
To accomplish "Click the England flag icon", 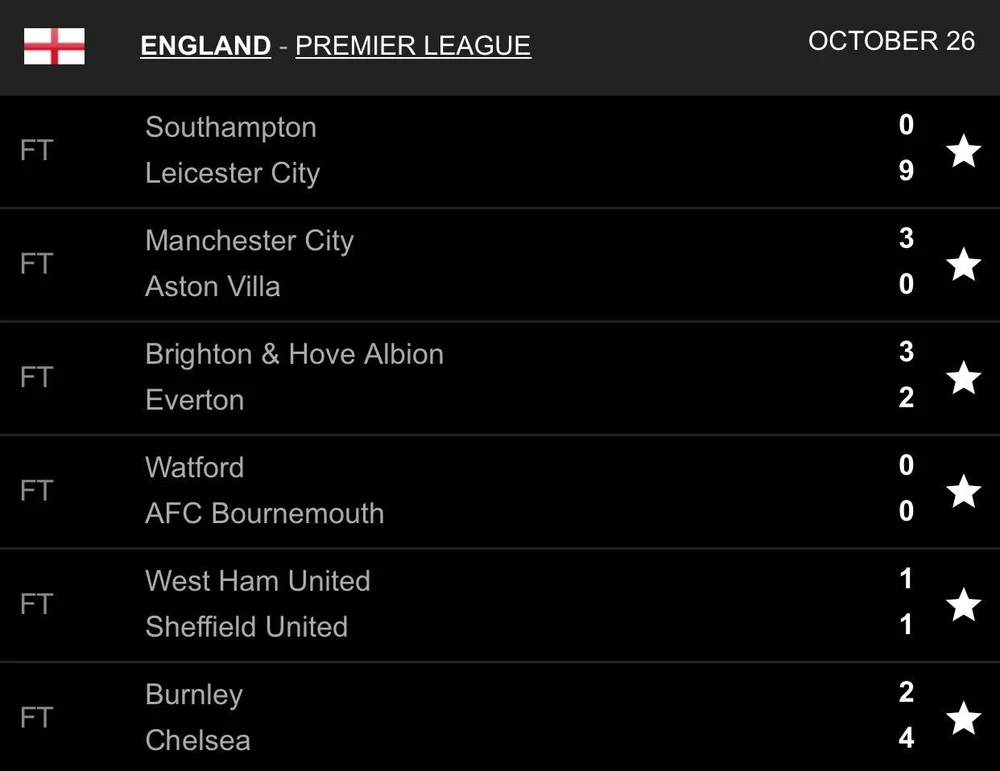I will pos(54,46).
